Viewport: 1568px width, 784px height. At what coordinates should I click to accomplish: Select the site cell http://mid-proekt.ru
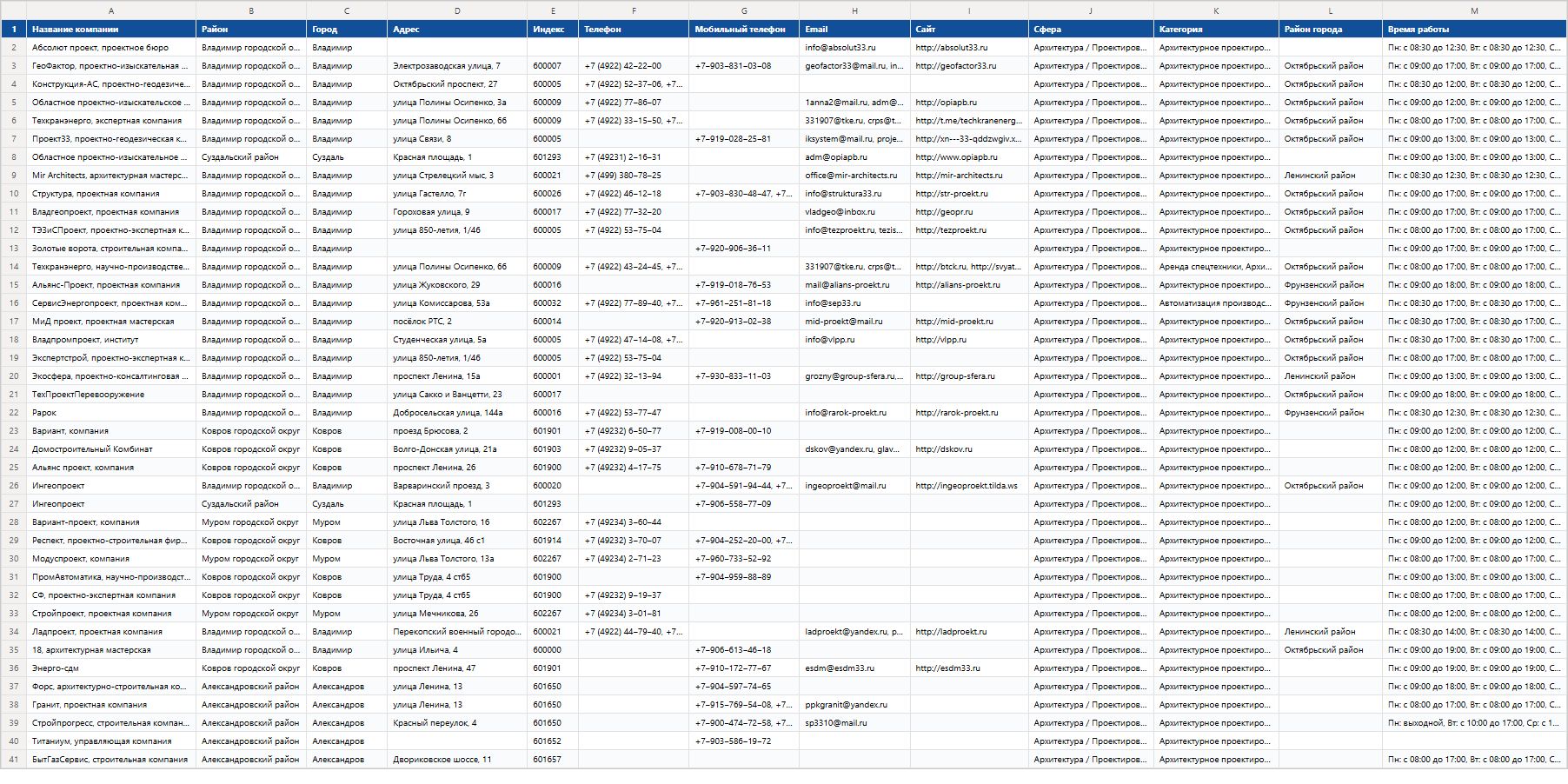[969, 322]
